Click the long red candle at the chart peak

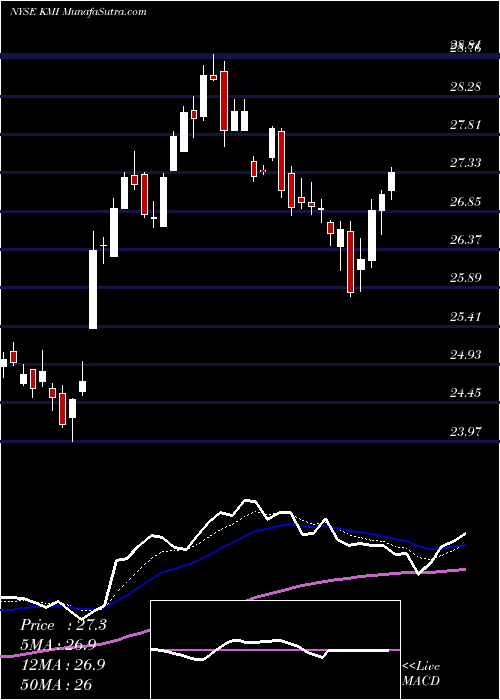click(x=224, y=101)
